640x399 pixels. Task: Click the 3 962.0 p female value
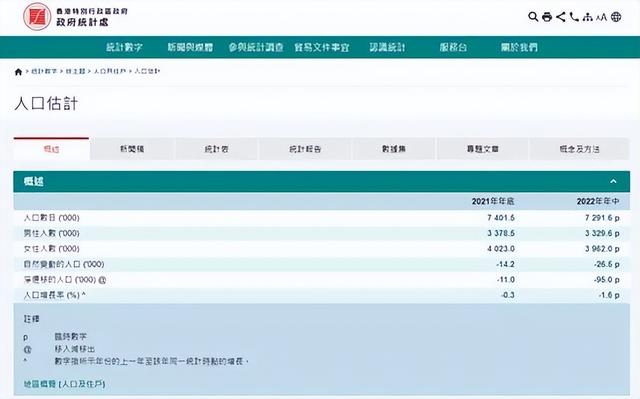pos(602,249)
